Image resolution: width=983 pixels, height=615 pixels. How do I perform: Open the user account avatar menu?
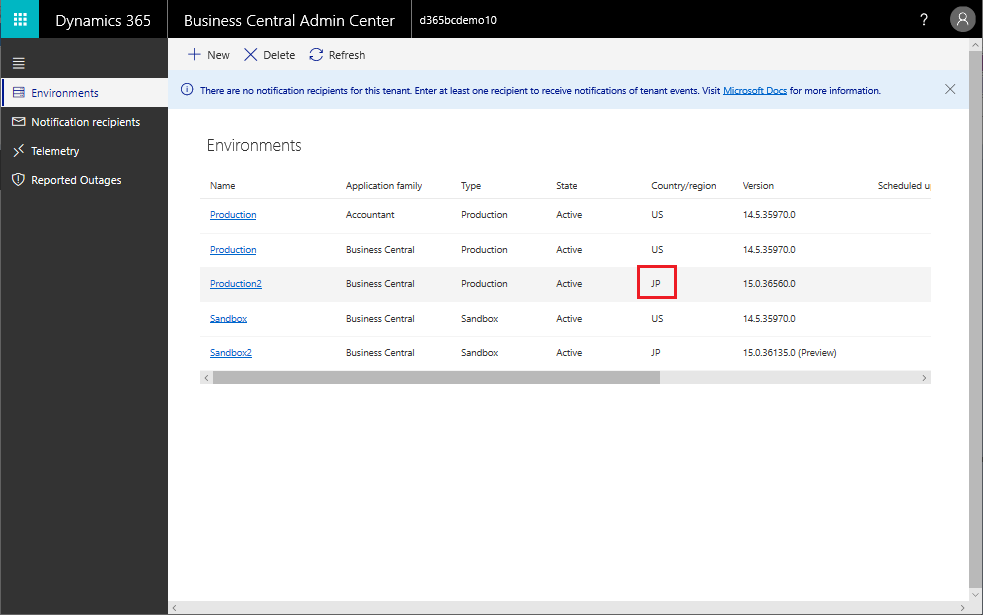coord(962,19)
